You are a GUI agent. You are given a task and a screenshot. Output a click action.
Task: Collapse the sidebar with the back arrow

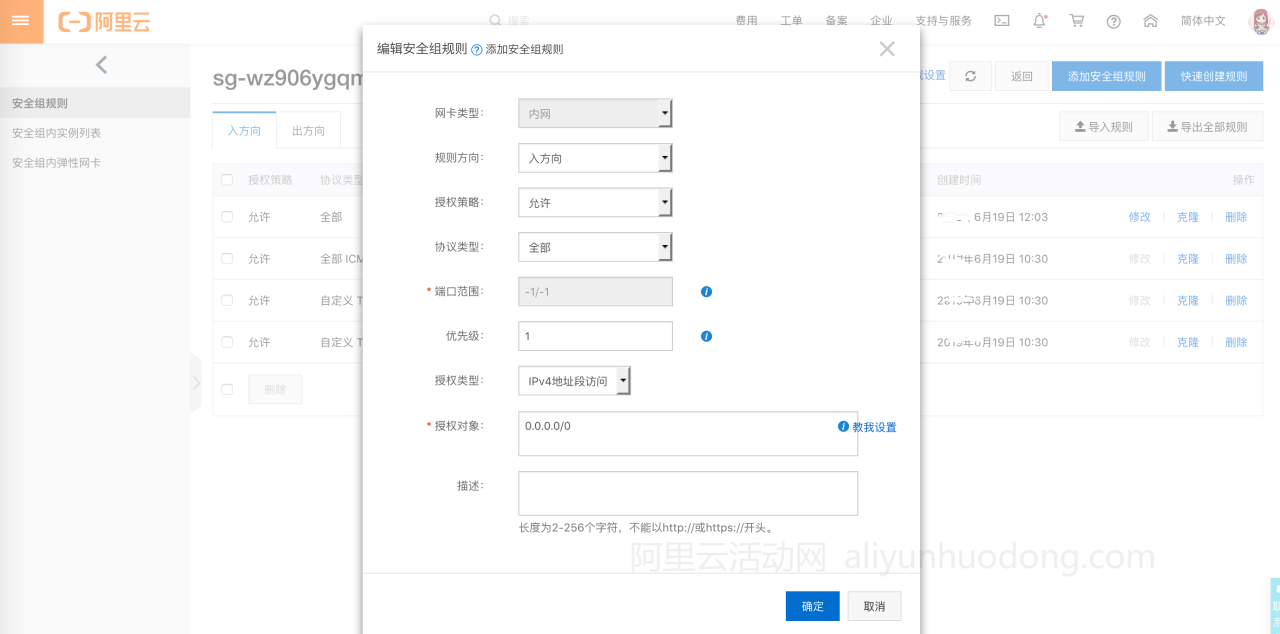(x=101, y=66)
